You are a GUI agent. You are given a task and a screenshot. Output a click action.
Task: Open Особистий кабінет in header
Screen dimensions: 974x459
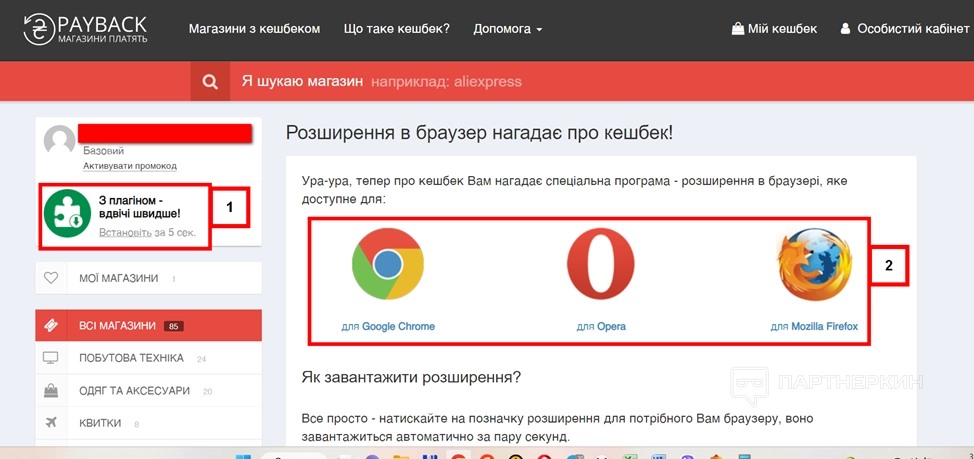click(905, 29)
